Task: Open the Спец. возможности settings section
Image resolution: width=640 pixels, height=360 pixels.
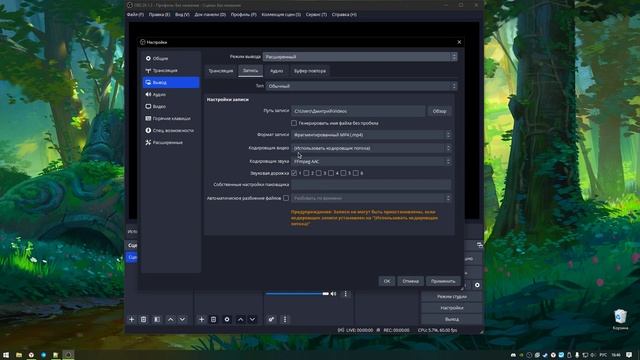Action: (x=171, y=131)
